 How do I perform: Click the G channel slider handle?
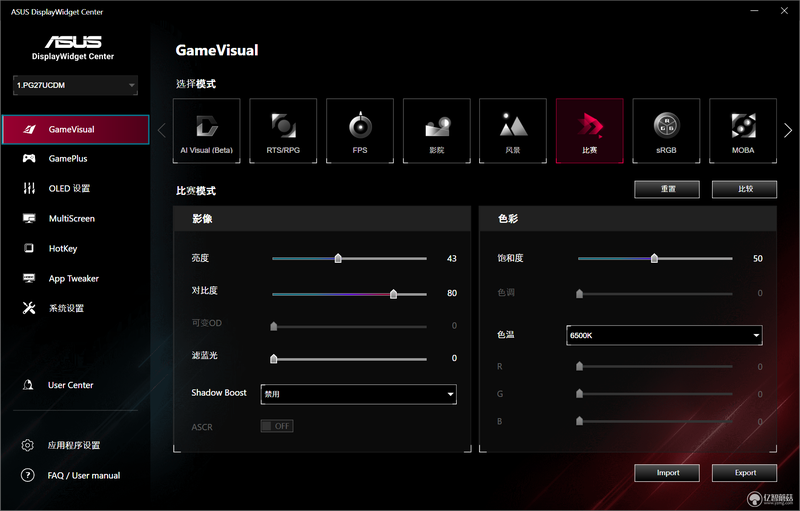(579, 393)
